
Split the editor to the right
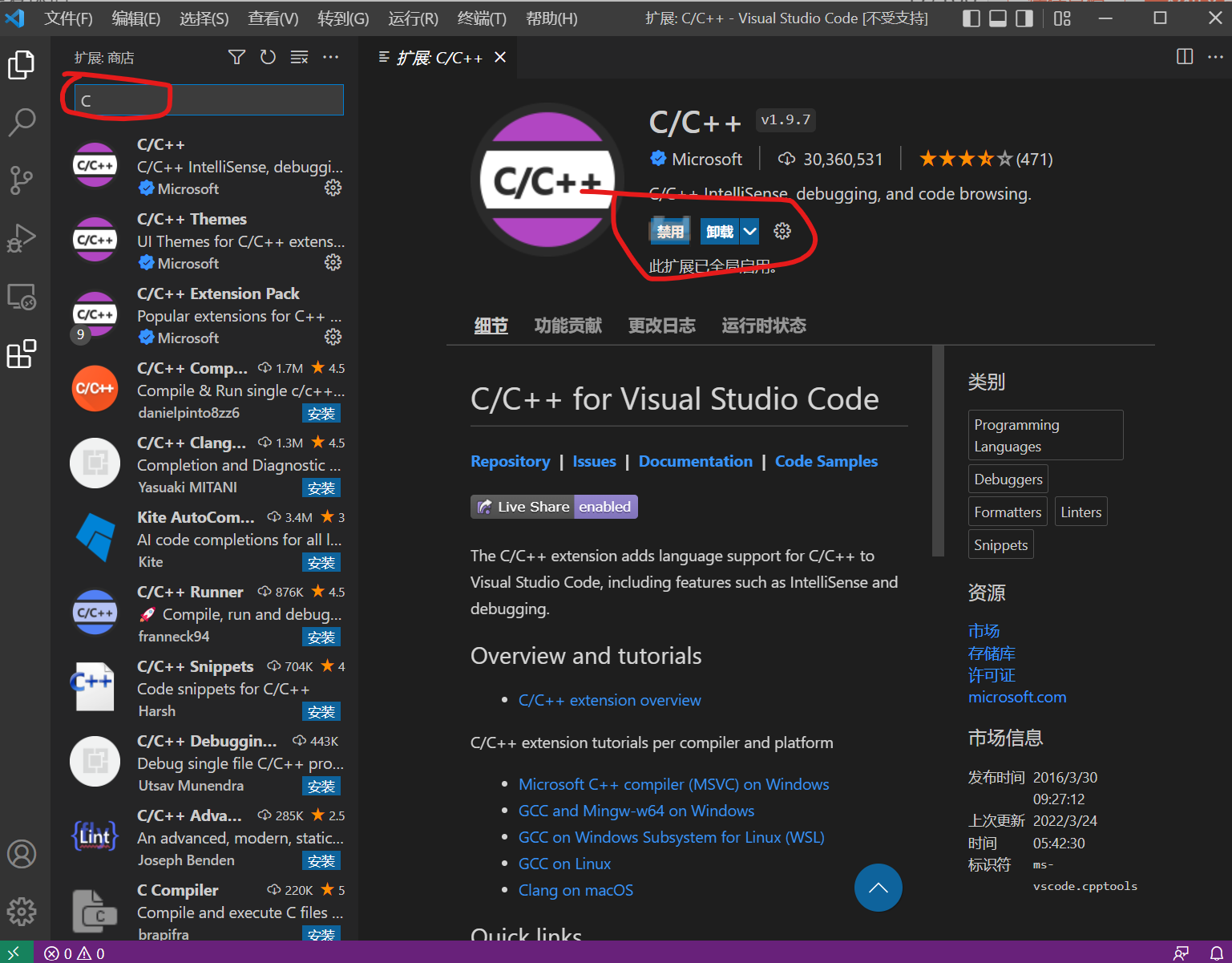coord(1185,57)
